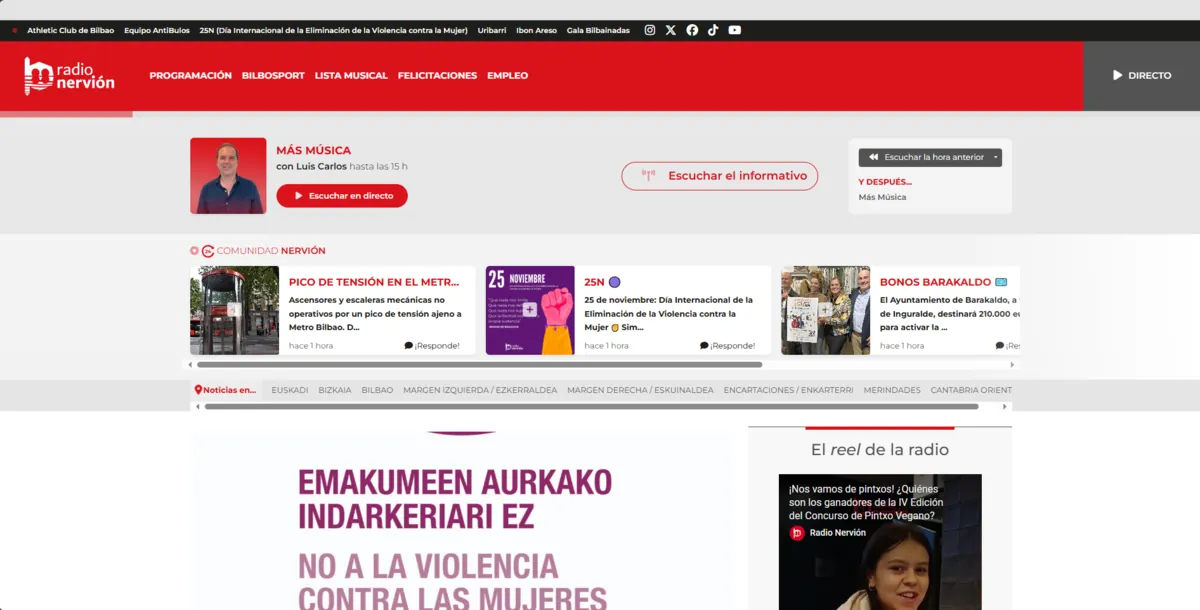The image size is (1200, 610).
Task: Select MARGEN DERECHA / ESKUINALDEA tab
Action: point(640,390)
